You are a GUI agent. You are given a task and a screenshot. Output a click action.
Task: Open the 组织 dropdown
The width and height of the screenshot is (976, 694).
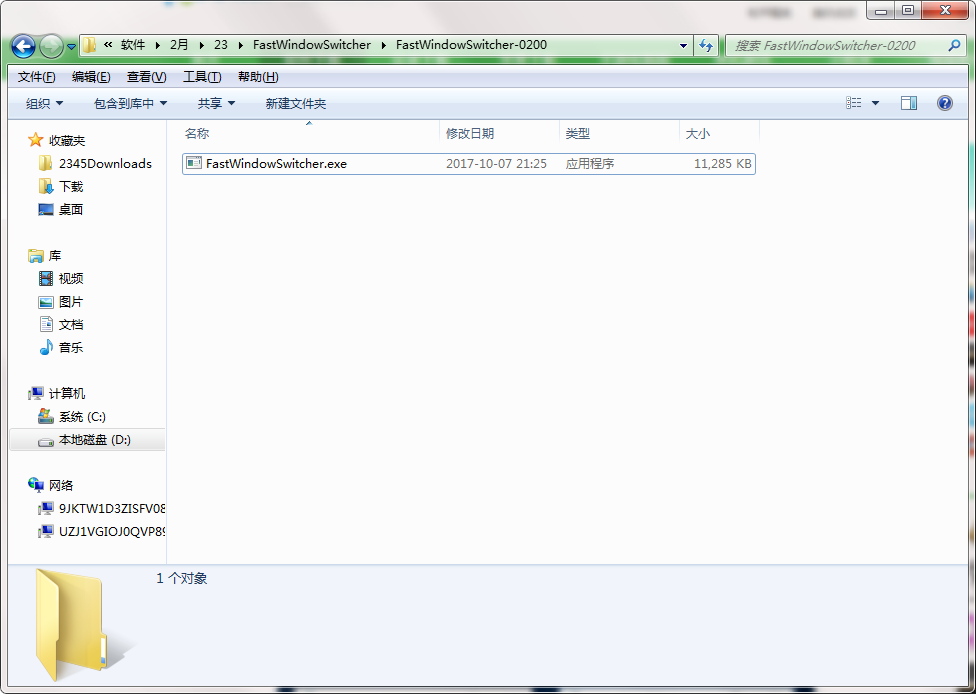[44, 103]
